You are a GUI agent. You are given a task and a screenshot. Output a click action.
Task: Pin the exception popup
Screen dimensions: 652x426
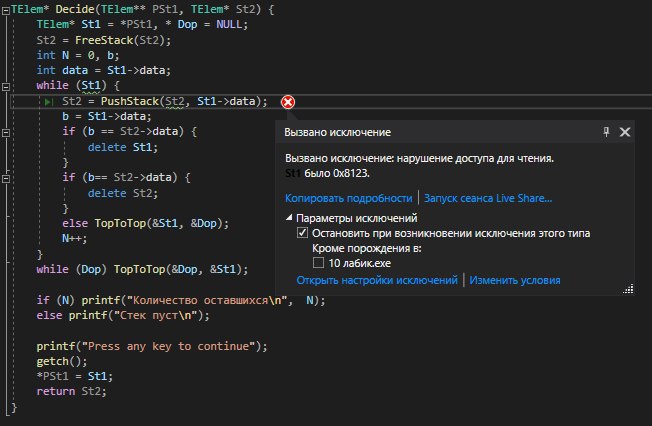[606, 132]
